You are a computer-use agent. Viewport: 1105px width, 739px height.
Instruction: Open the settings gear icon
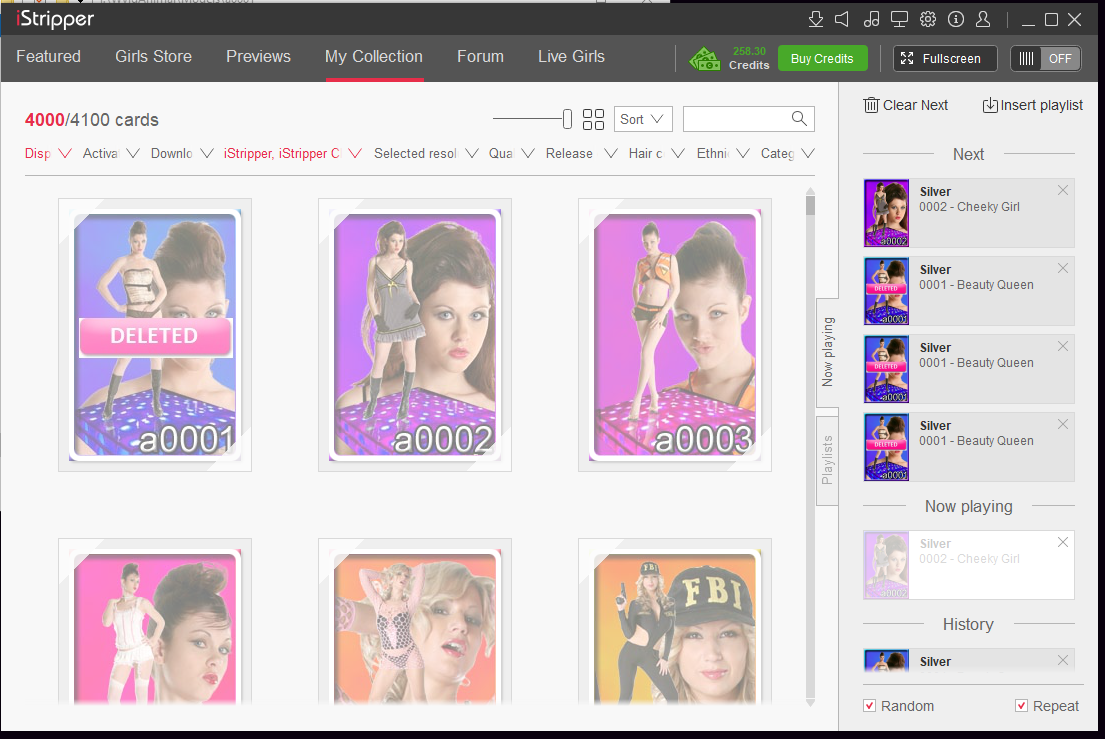pyautogui.click(x=928, y=20)
